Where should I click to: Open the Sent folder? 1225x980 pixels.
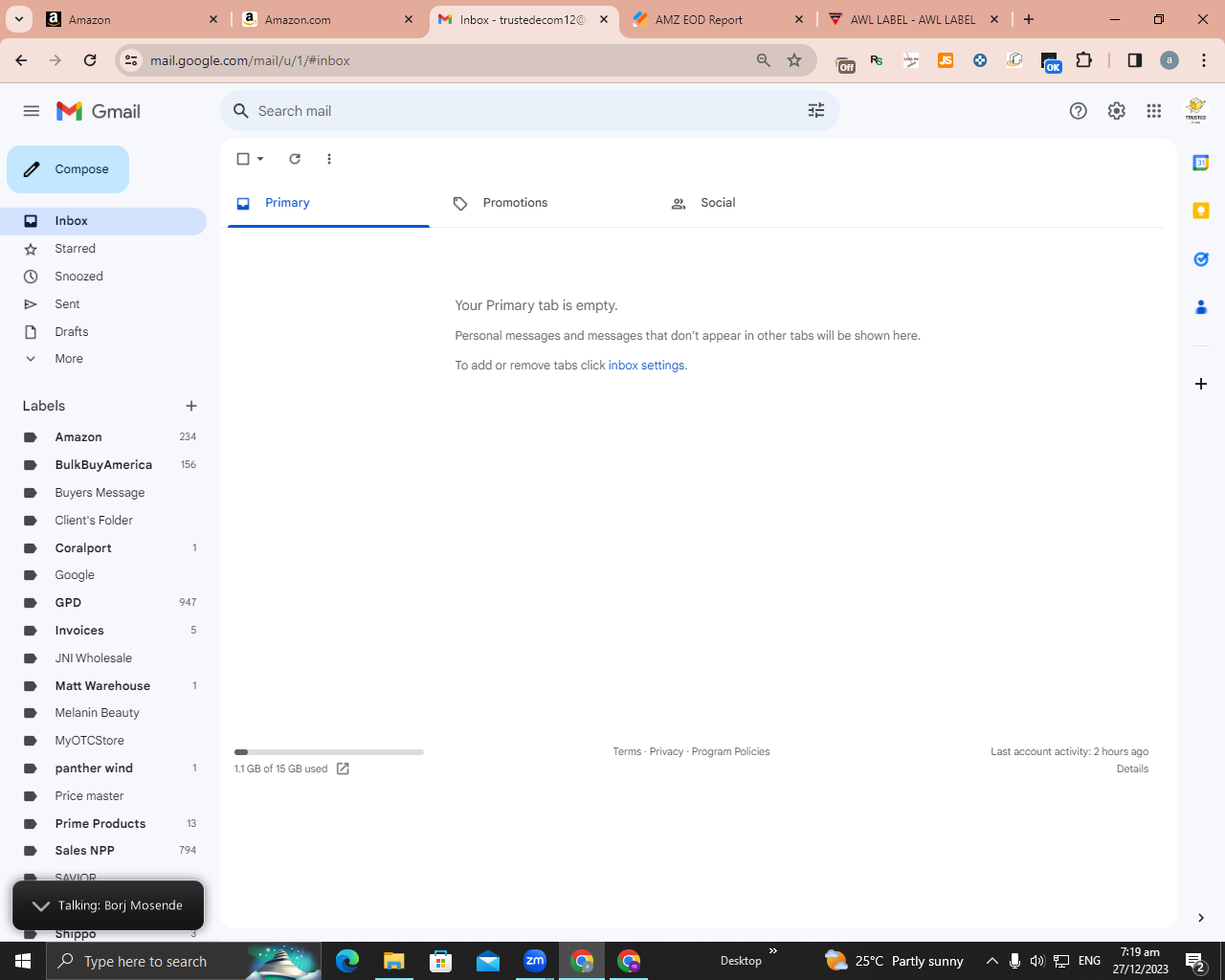pyautogui.click(x=103, y=304)
